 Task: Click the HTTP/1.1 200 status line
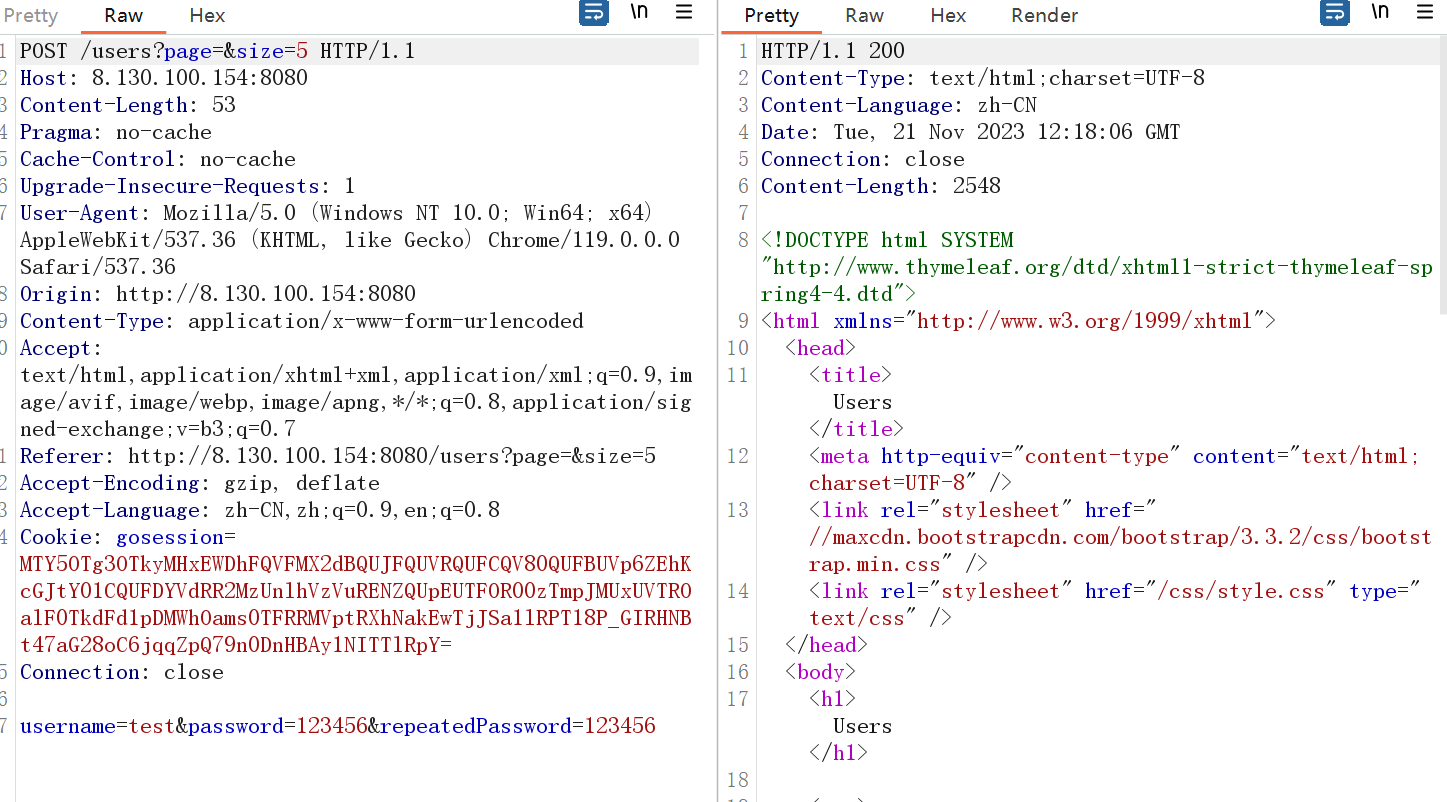click(x=833, y=51)
